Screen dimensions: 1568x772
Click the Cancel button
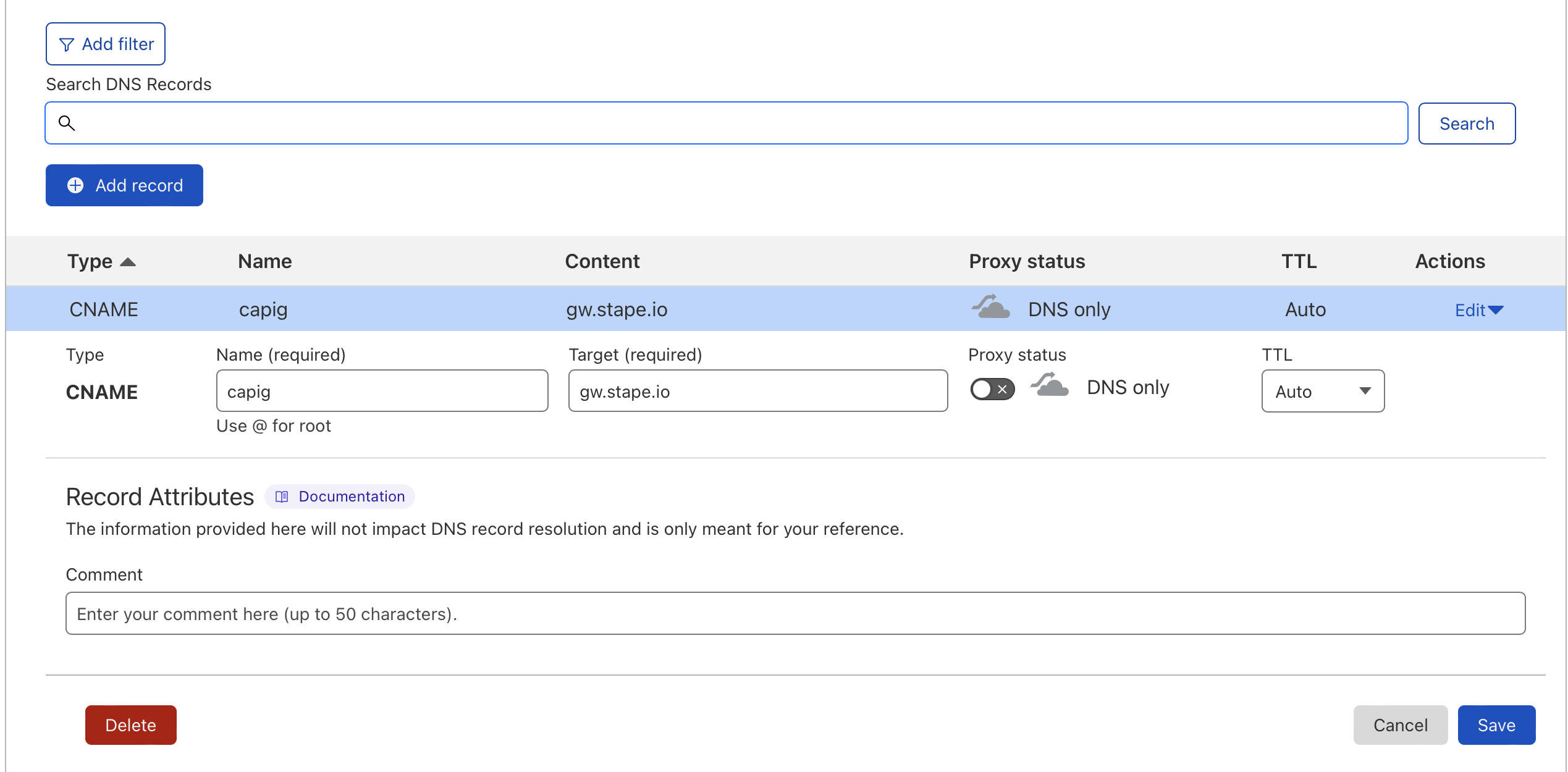pyautogui.click(x=1401, y=724)
